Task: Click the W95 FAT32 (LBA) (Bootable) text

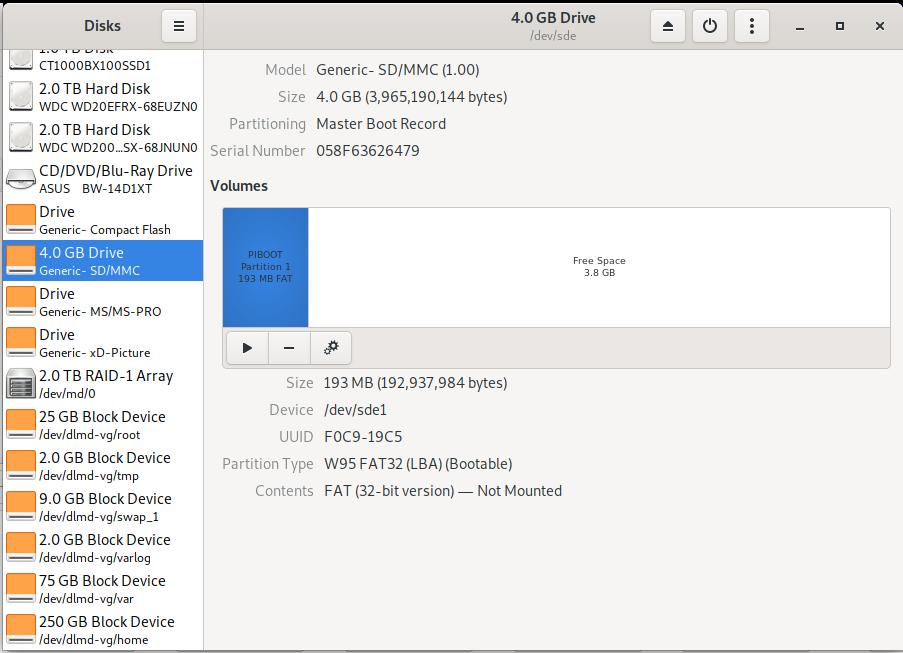Action: click(x=418, y=464)
